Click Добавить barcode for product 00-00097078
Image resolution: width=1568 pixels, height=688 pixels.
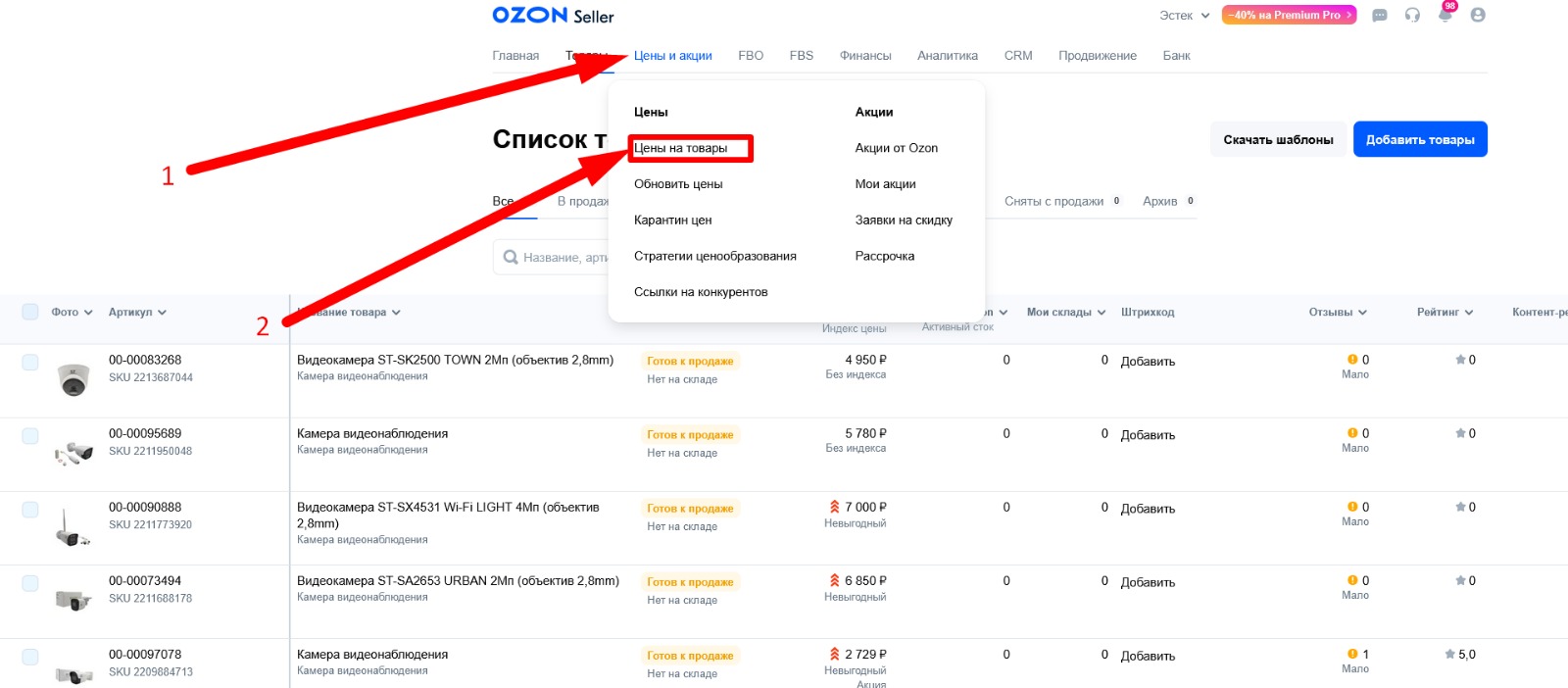(1148, 656)
